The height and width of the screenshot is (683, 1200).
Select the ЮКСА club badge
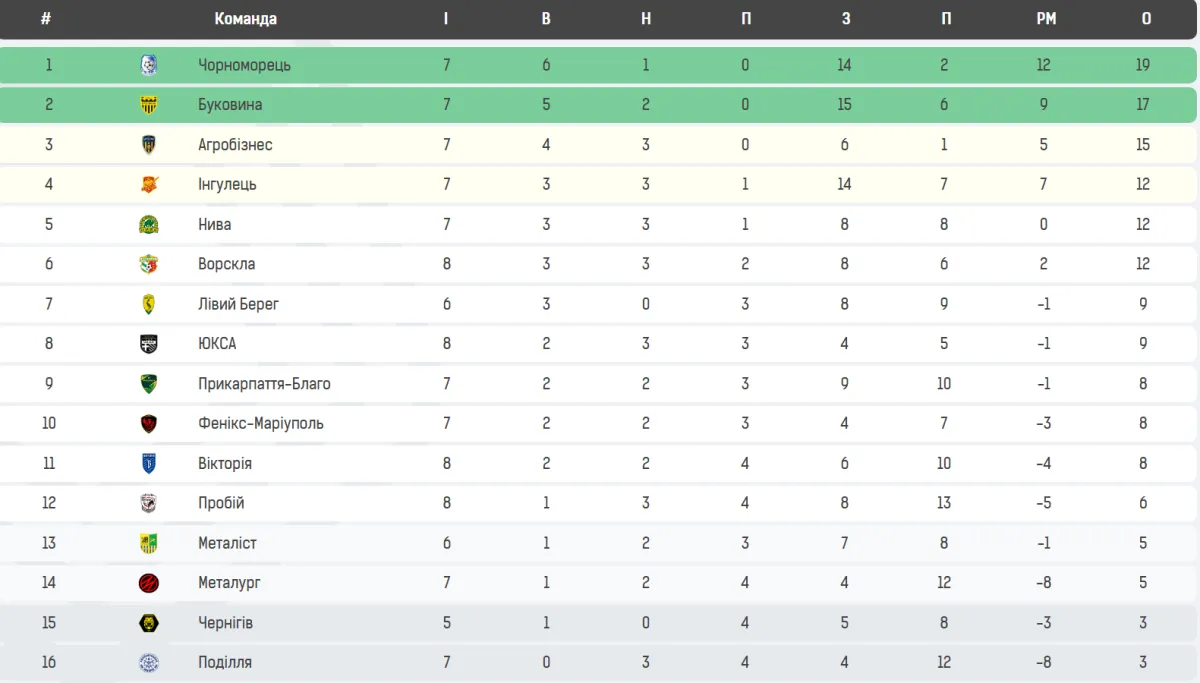pos(148,344)
